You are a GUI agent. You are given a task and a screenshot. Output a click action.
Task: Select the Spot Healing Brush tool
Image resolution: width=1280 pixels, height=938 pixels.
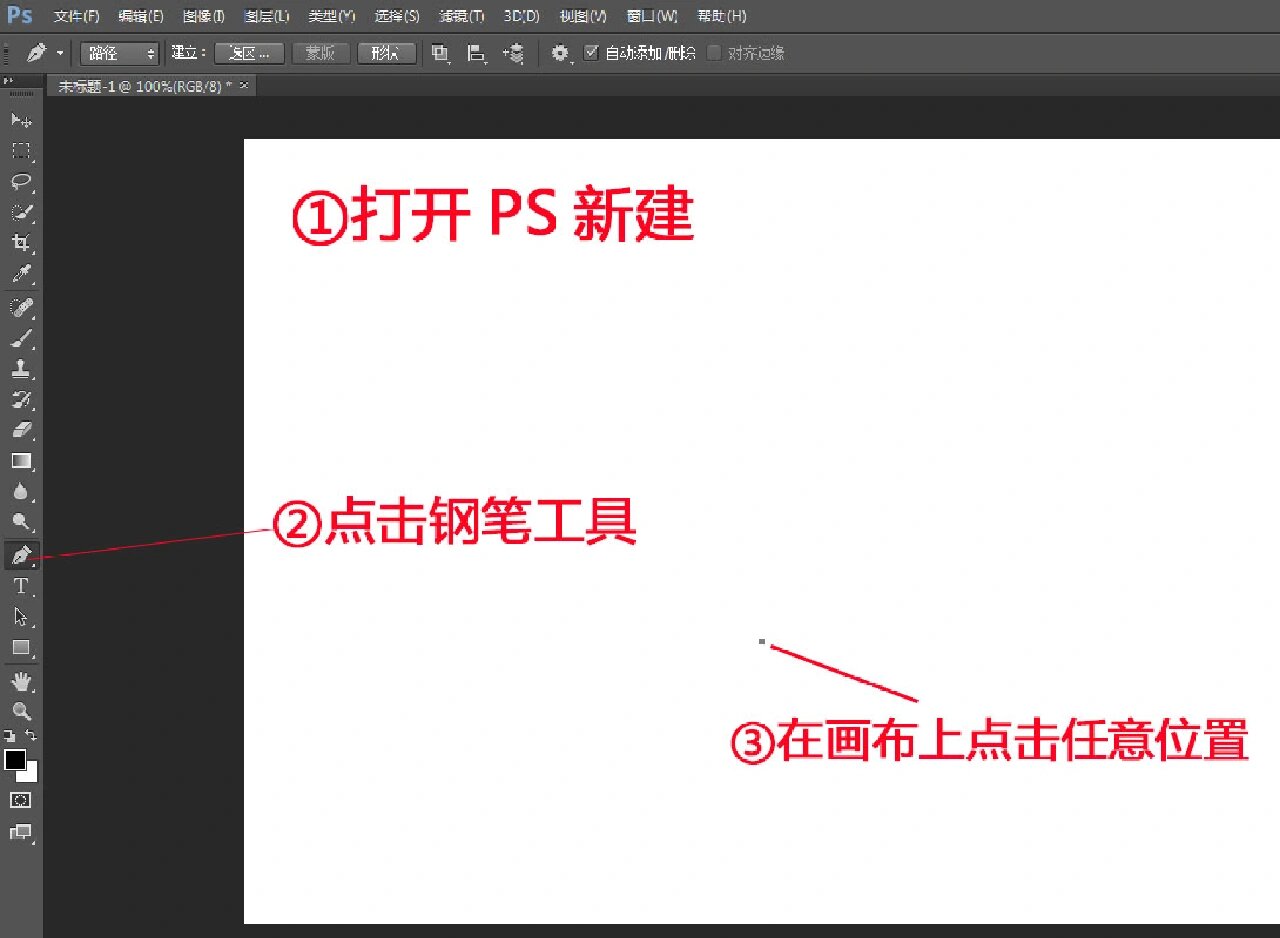[21, 307]
